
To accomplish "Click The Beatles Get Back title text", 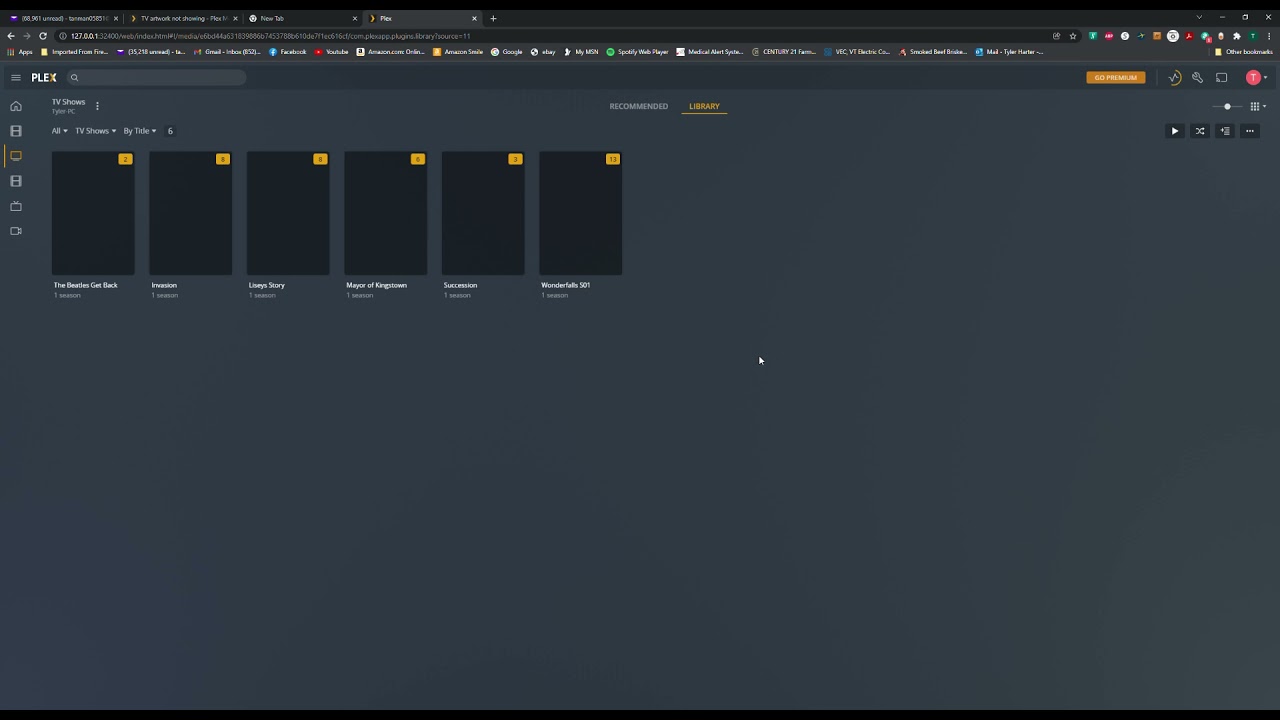I will 85,285.
